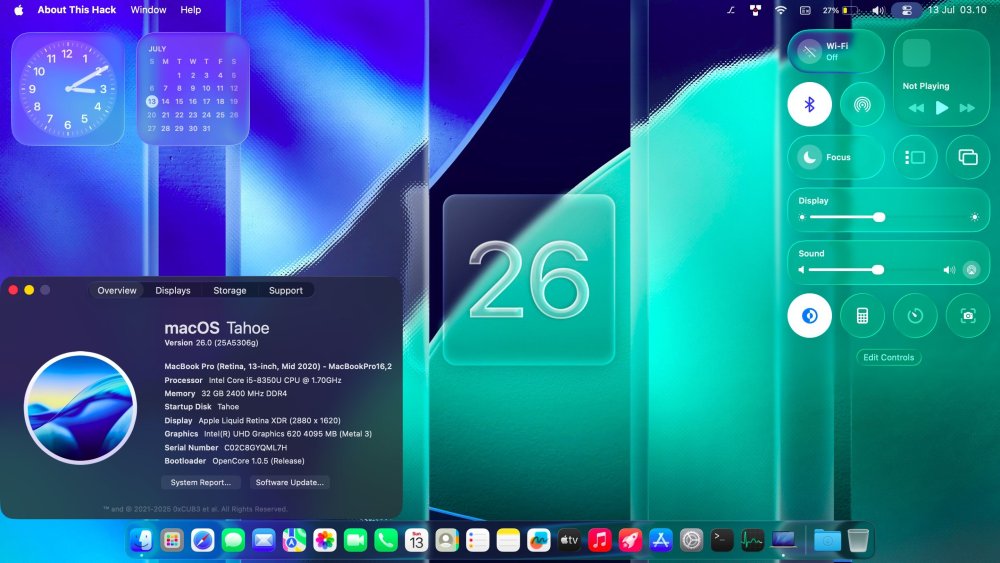This screenshot has height=563, width=1000.
Task: Open the red rocket app in dock
Action: [x=630, y=541]
